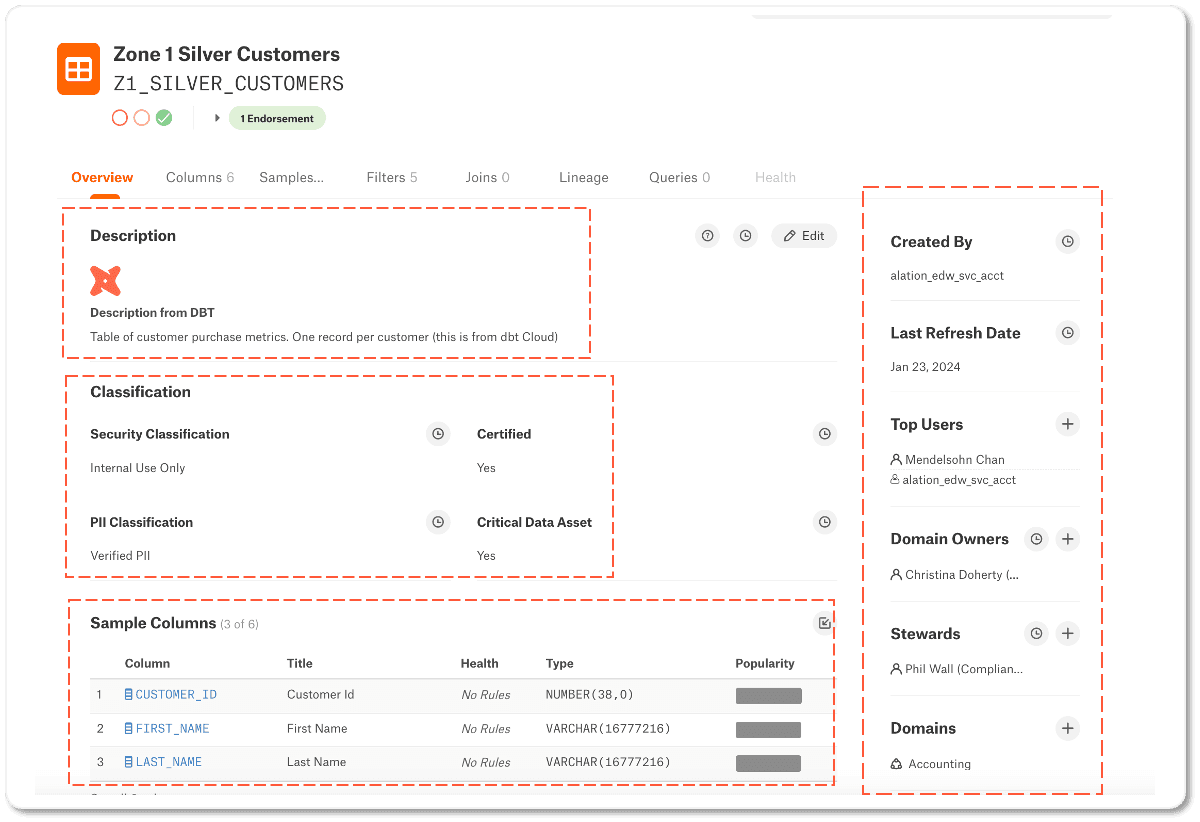Viewport: 1200px width, 822px height.
Task: Click history icon beside Created By
Action: click(1068, 242)
